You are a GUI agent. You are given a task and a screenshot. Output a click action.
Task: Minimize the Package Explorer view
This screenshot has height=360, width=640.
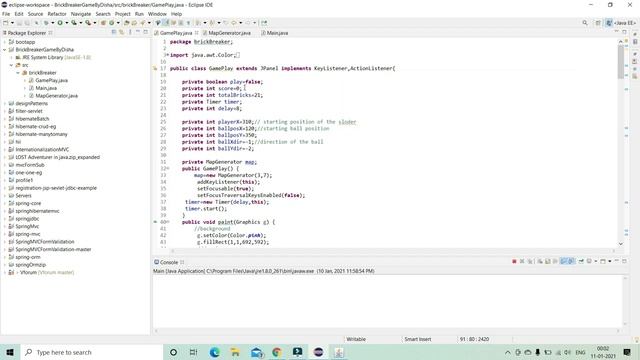138,32
